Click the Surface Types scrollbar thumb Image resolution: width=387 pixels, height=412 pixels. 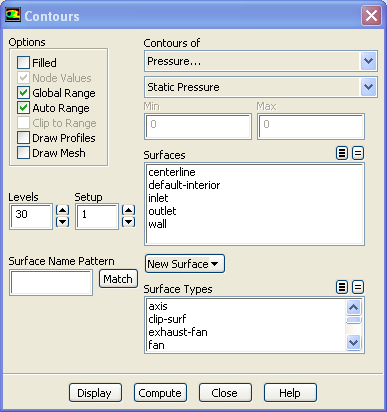point(353,320)
